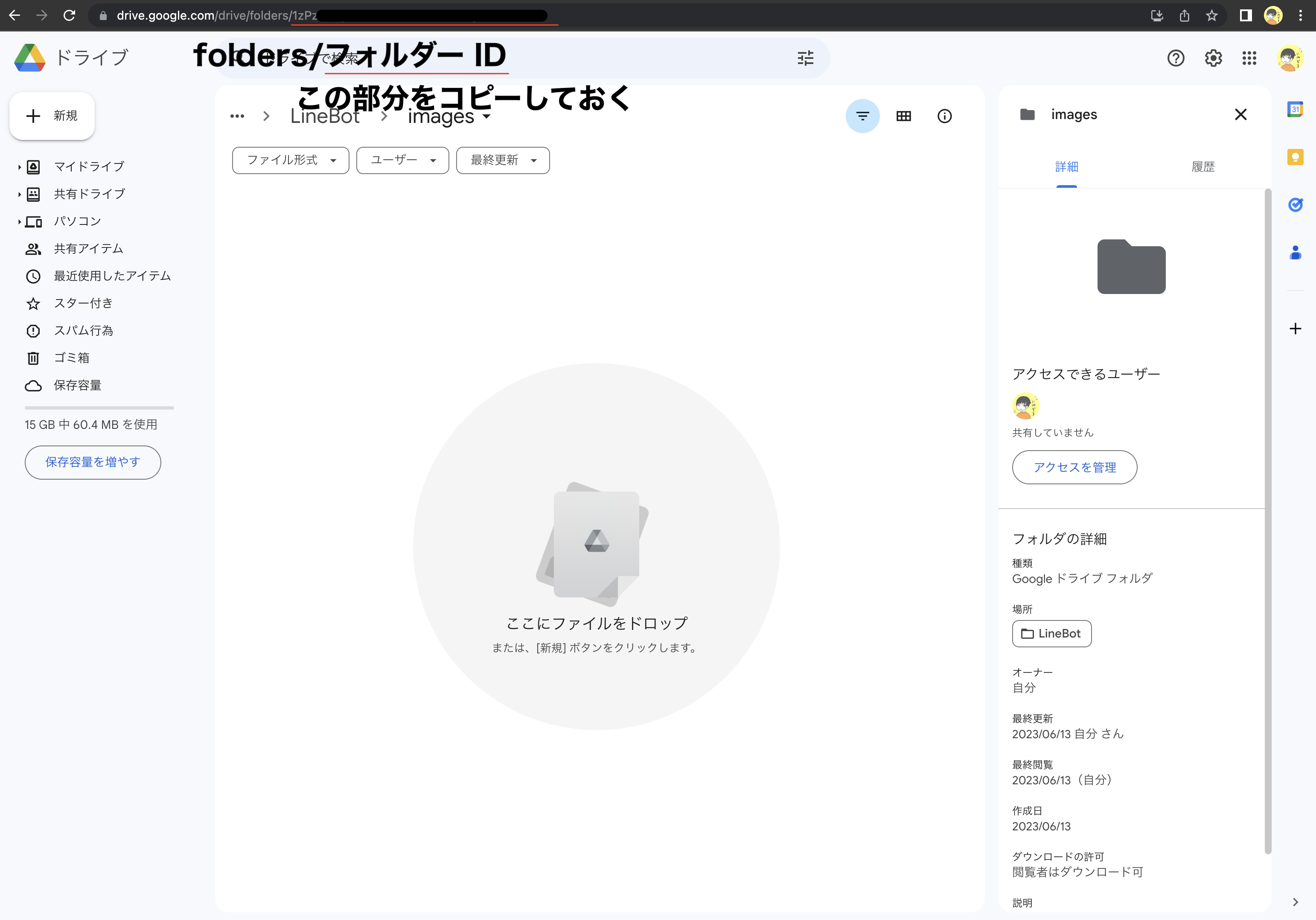Click 保存容量を増やす button
This screenshot has height=920, width=1316.
(93, 463)
